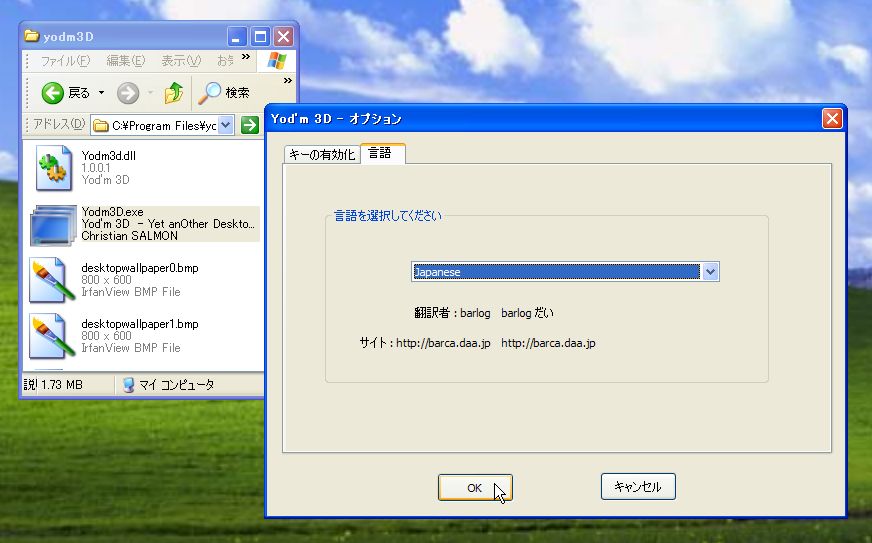Click the green Go arrow beside address bar
The width and height of the screenshot is (872, 543).
tap(250, 125)
